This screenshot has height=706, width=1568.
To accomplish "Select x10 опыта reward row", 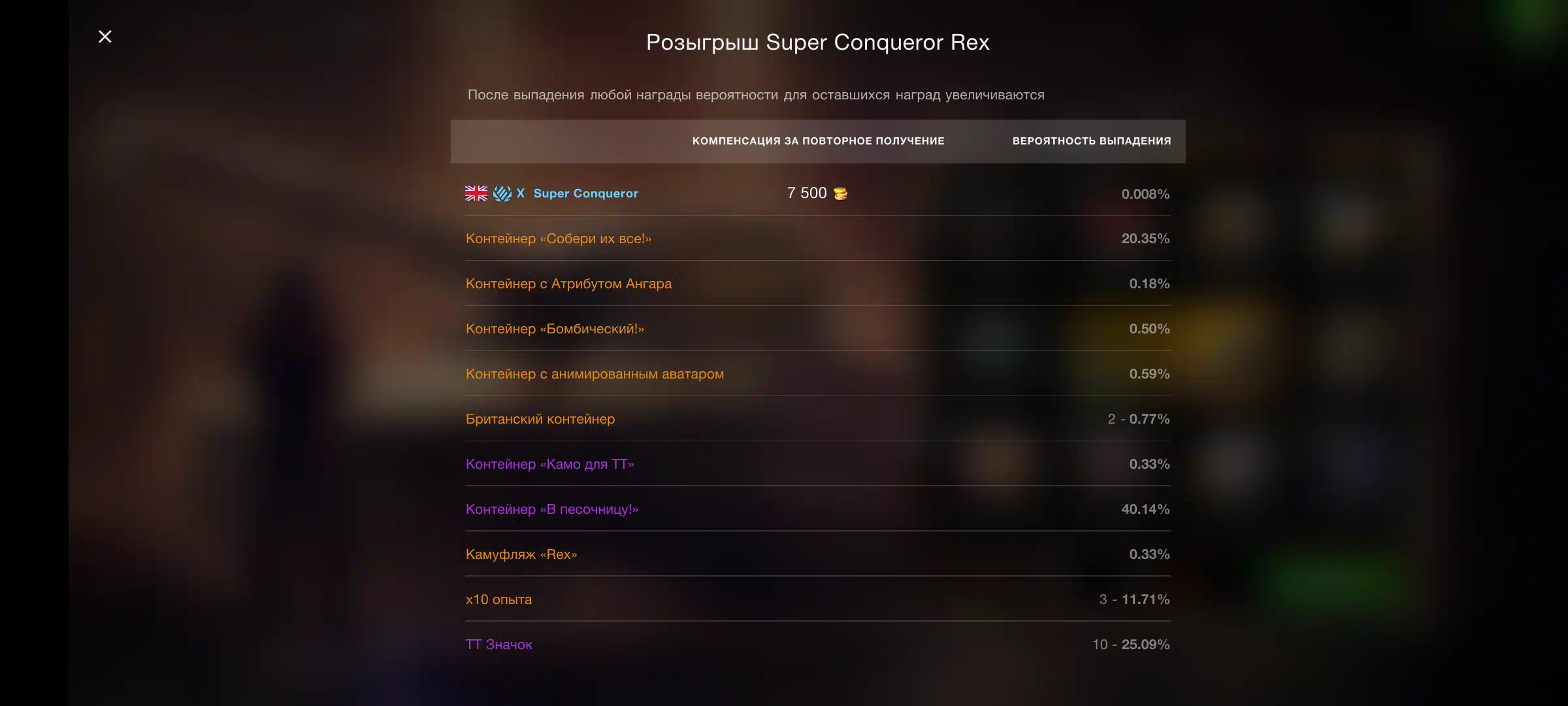I will click(817, 599).
